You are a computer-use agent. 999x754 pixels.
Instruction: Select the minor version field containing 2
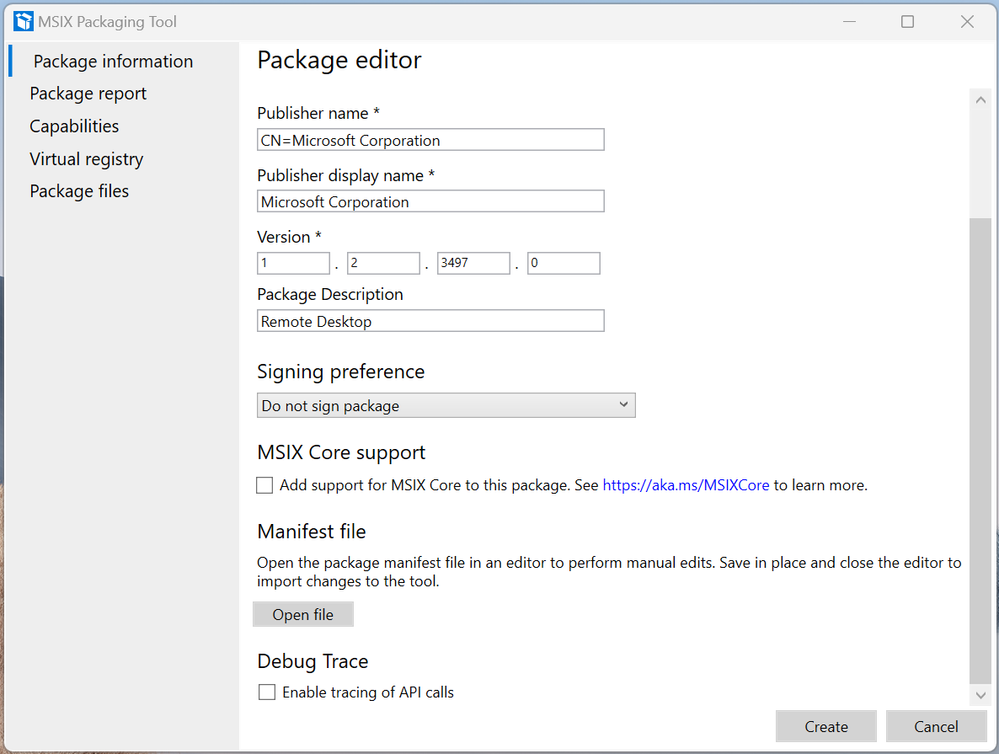click(383, 263)
